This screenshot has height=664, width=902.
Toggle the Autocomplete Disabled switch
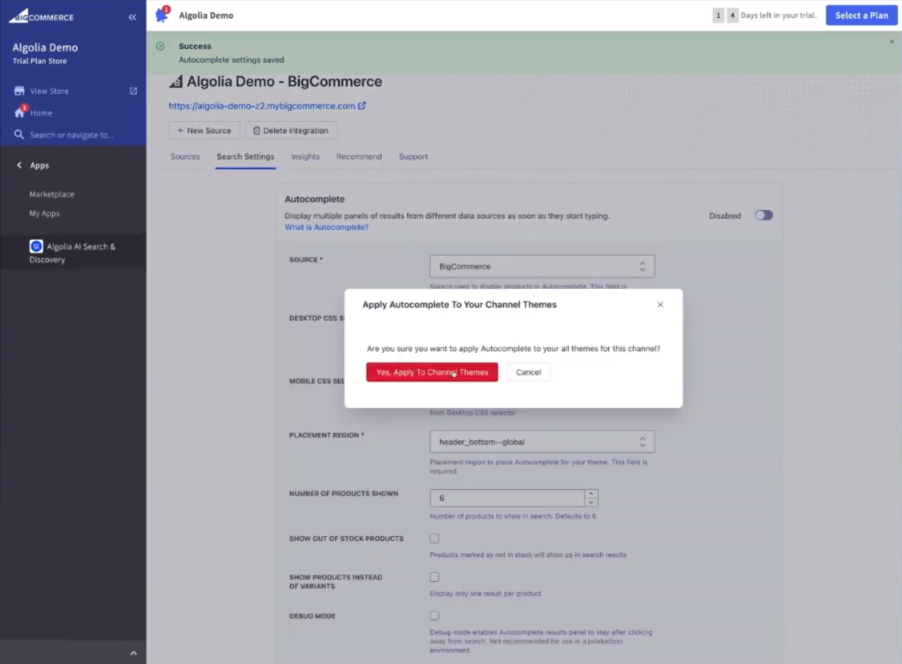pos(764,215)
